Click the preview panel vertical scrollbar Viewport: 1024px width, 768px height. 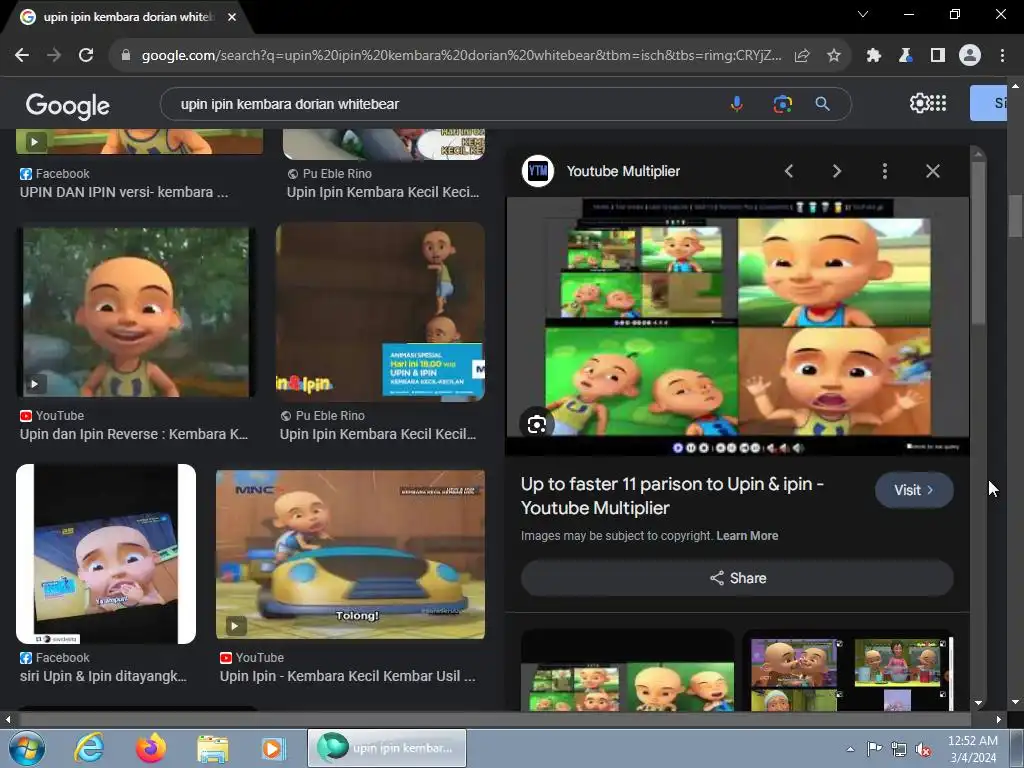[978, 242]
